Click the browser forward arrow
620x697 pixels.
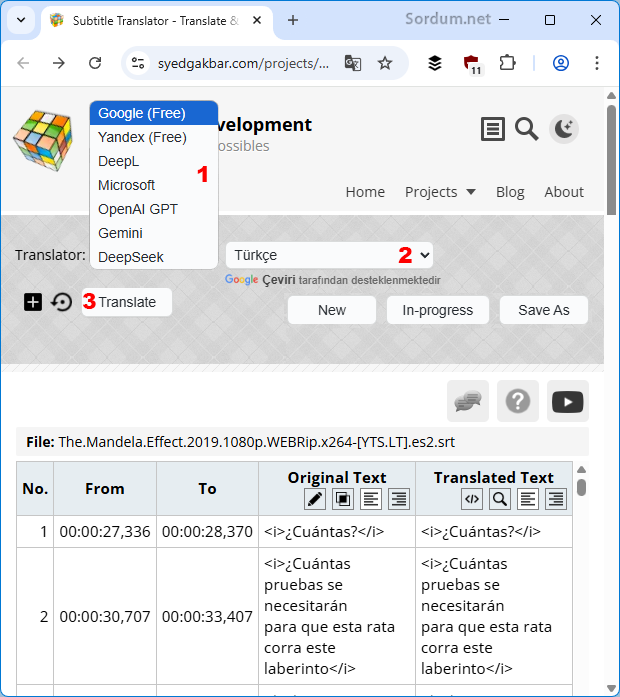[x=59, y=63]
